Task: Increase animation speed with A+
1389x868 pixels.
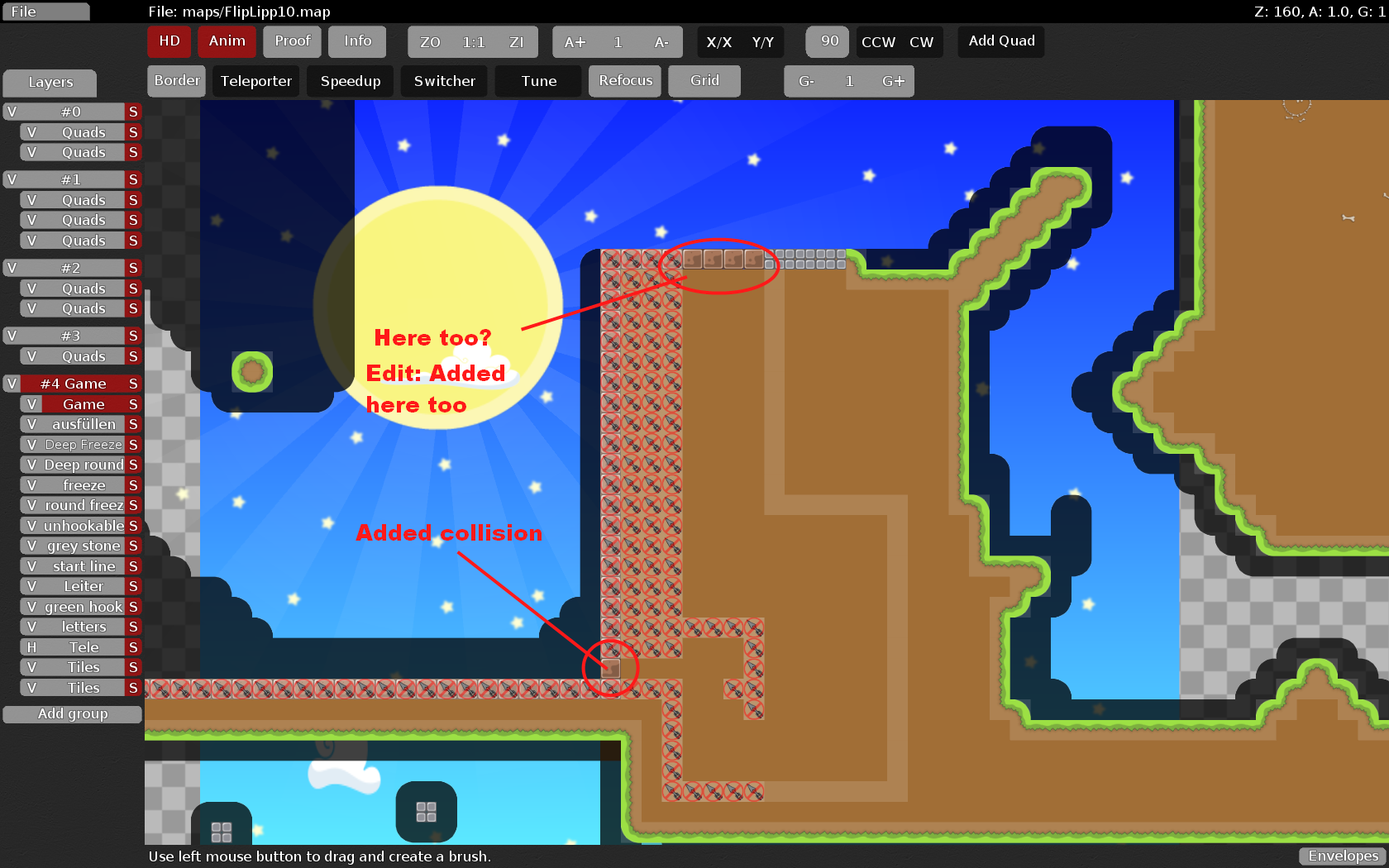Action: click(x=575, y=42)
